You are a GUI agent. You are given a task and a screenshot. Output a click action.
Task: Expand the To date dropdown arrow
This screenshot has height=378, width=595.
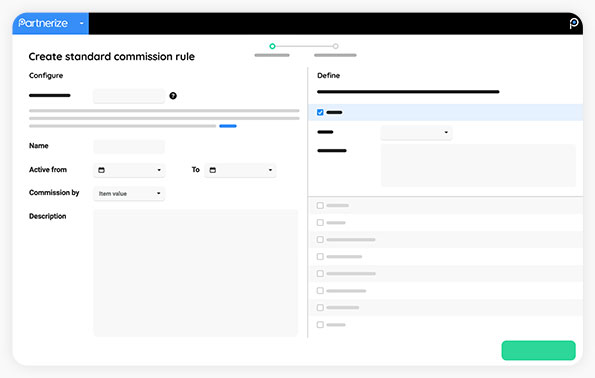(x=270, y=170)
